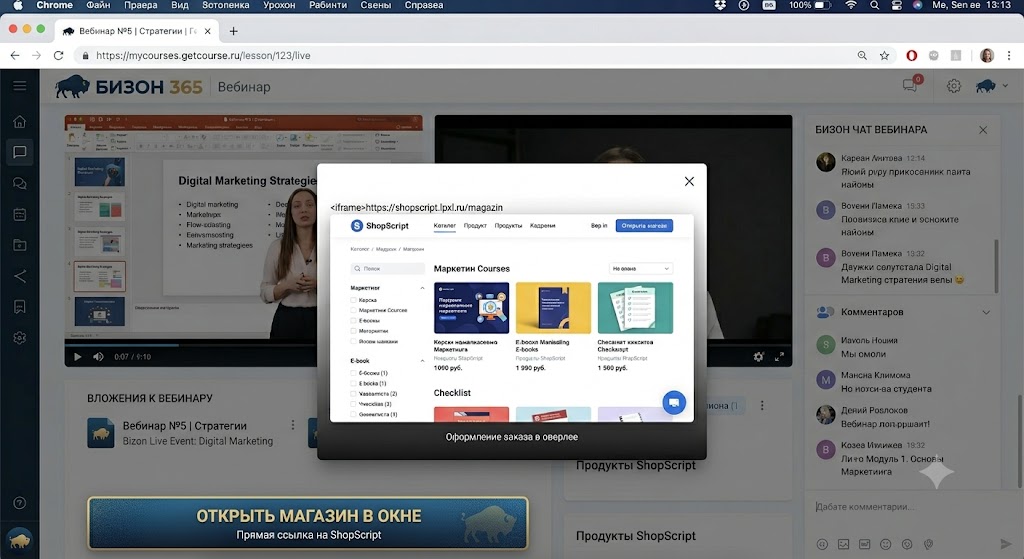Close the БИЗОН ЧАТ ВЕБИНАРА panel
Screen dimensions: 1024x559
(x=983, y=130)
